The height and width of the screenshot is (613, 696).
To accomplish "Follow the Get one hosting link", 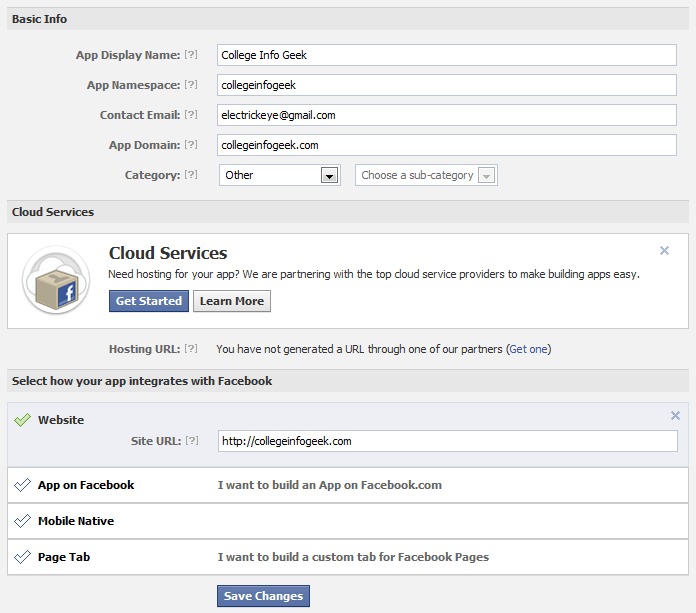I will (x=529, y=349).
